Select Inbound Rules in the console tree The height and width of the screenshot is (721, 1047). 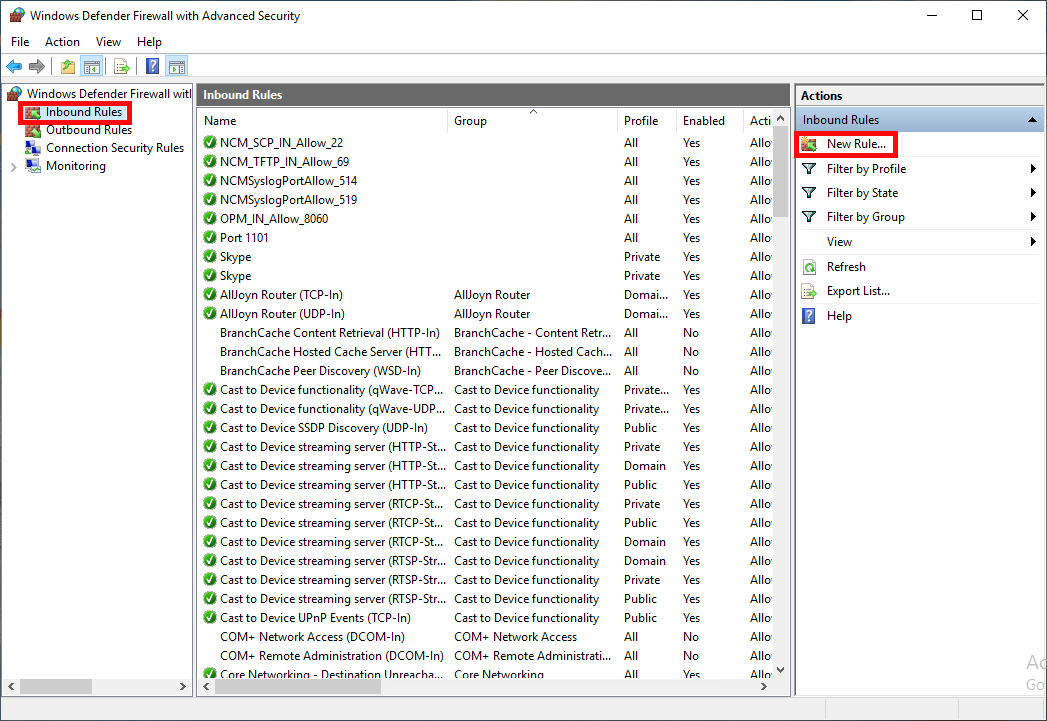pyautogui.click(x=83, y=112)
